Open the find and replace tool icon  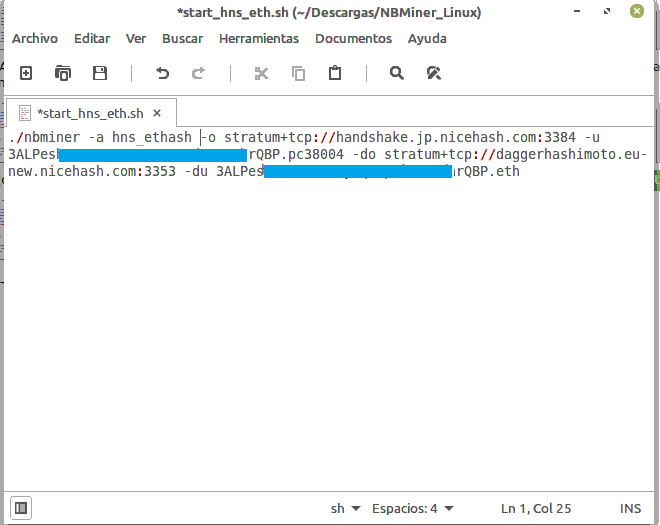pos(434,73)
